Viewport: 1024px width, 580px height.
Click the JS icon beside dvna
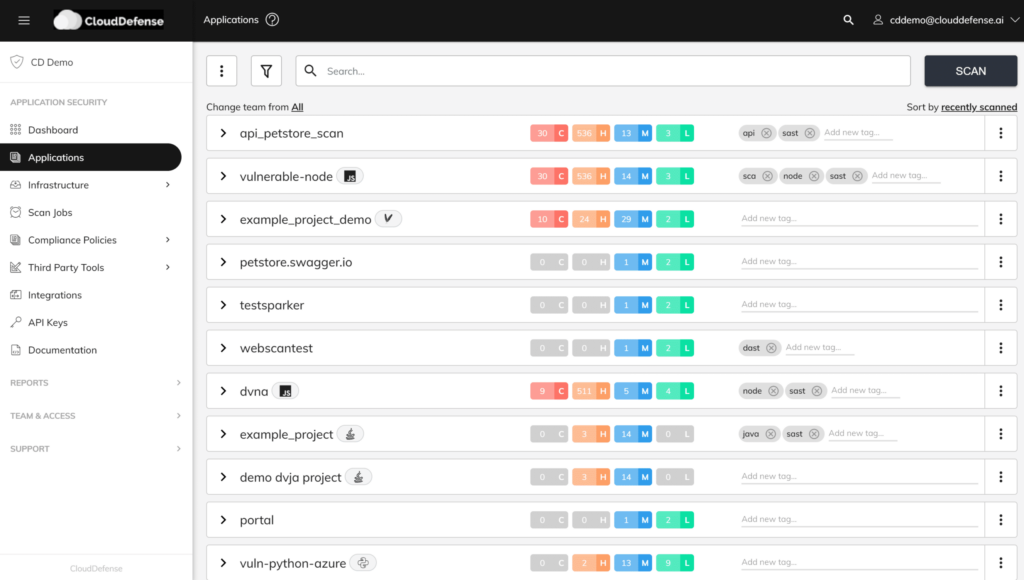tap(285, 391)
